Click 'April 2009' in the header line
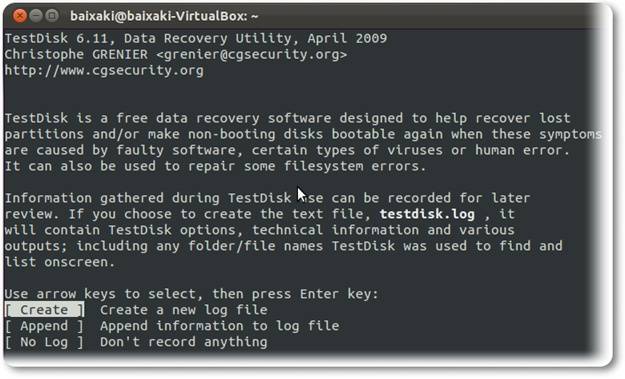 tap(347, 39)
